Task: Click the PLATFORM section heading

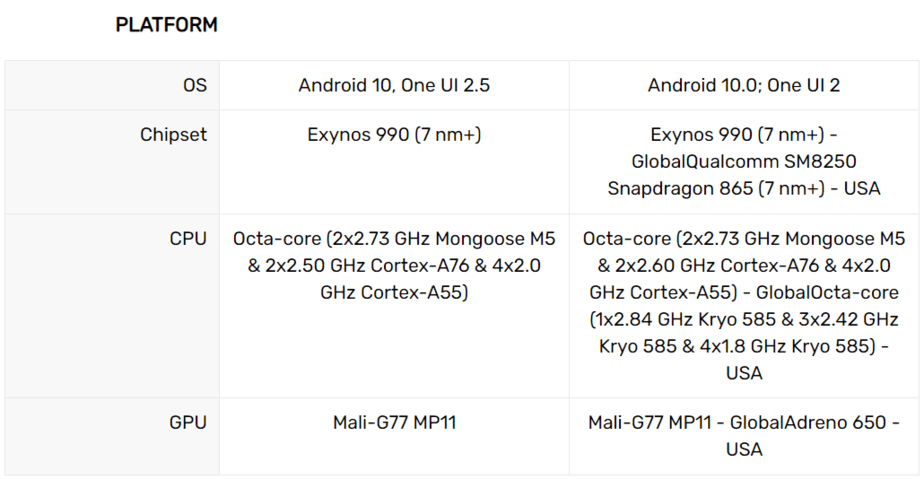Action: click(x=166, y=25)
